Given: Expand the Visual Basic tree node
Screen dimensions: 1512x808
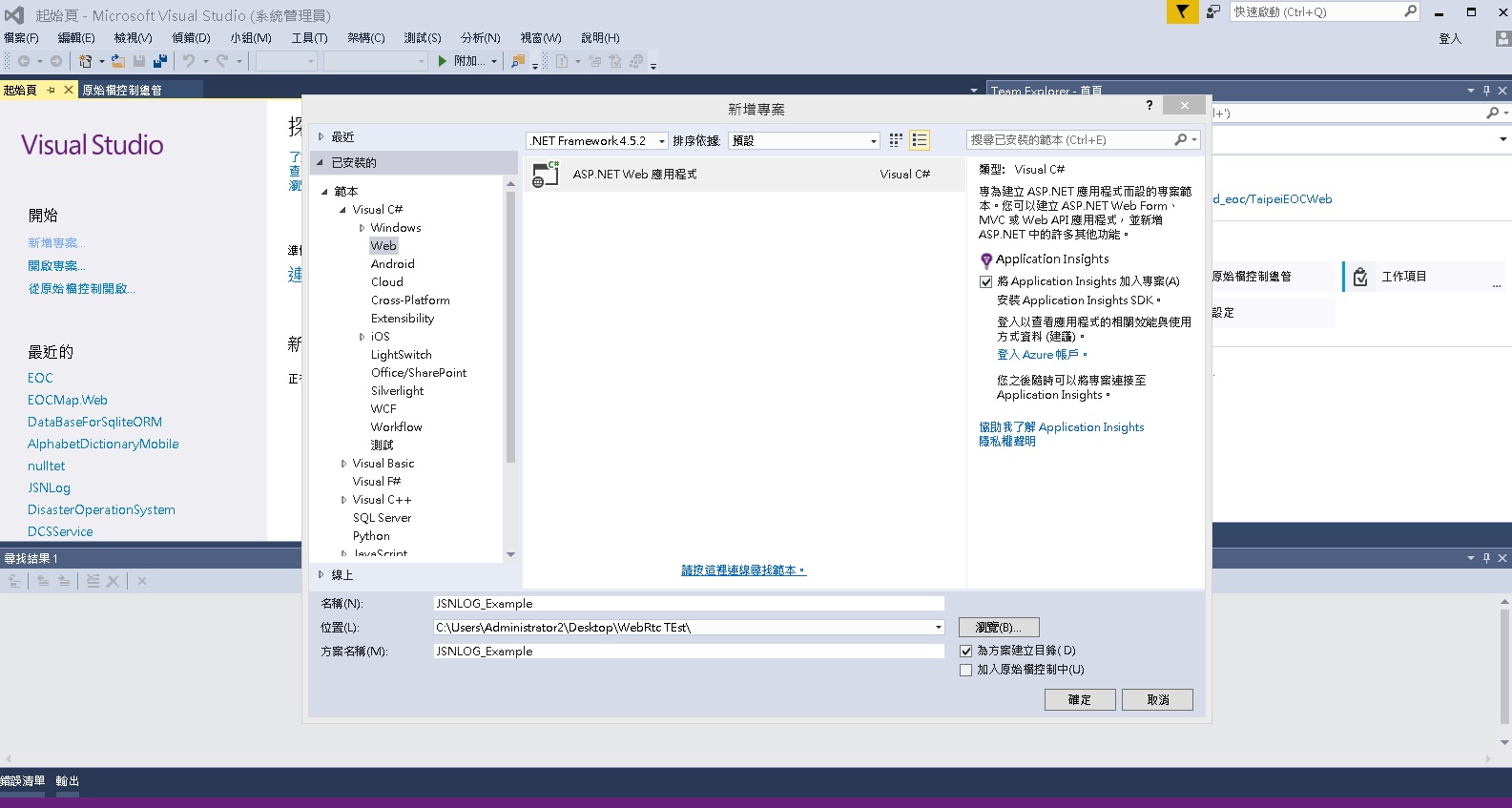Looking at the screenshot, I should coord(343,464).
